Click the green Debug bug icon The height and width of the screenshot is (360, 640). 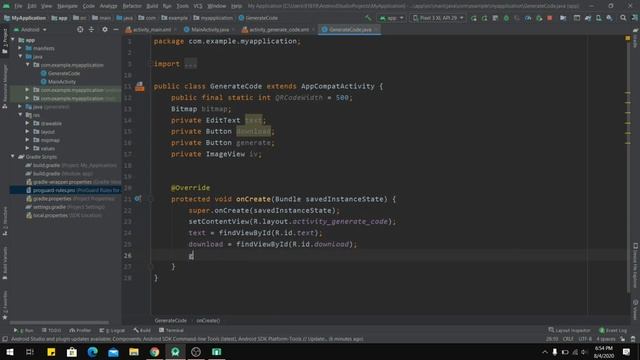pos(506,18)
